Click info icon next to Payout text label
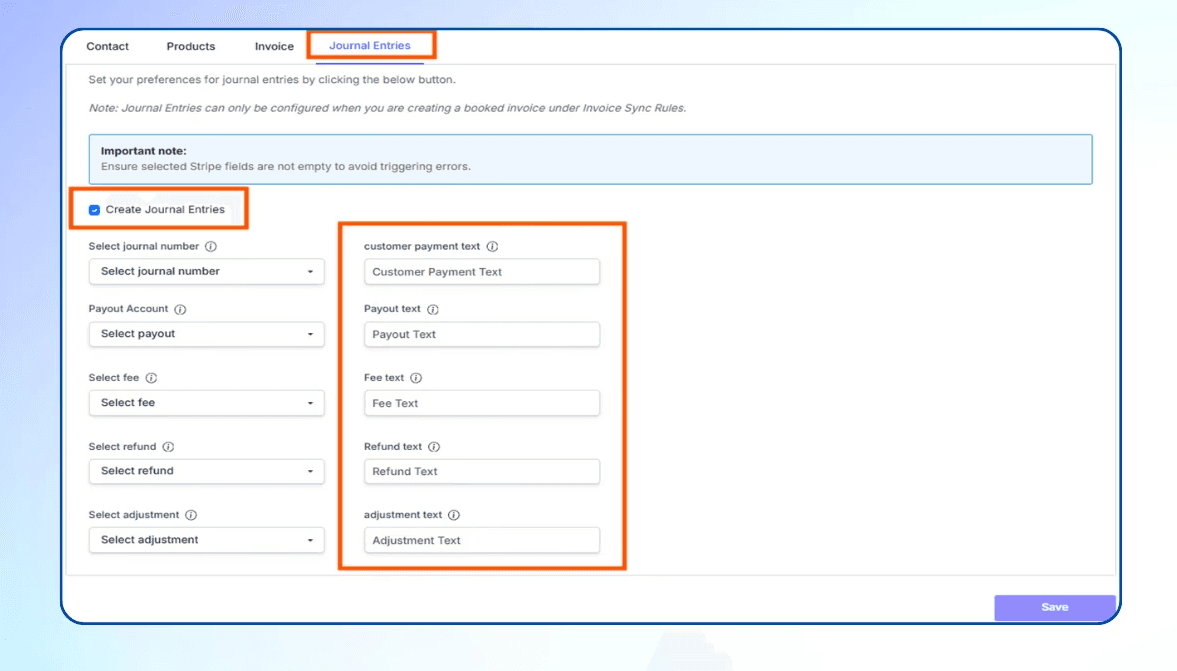This screenshot has height=671, width=1177. 433,309
